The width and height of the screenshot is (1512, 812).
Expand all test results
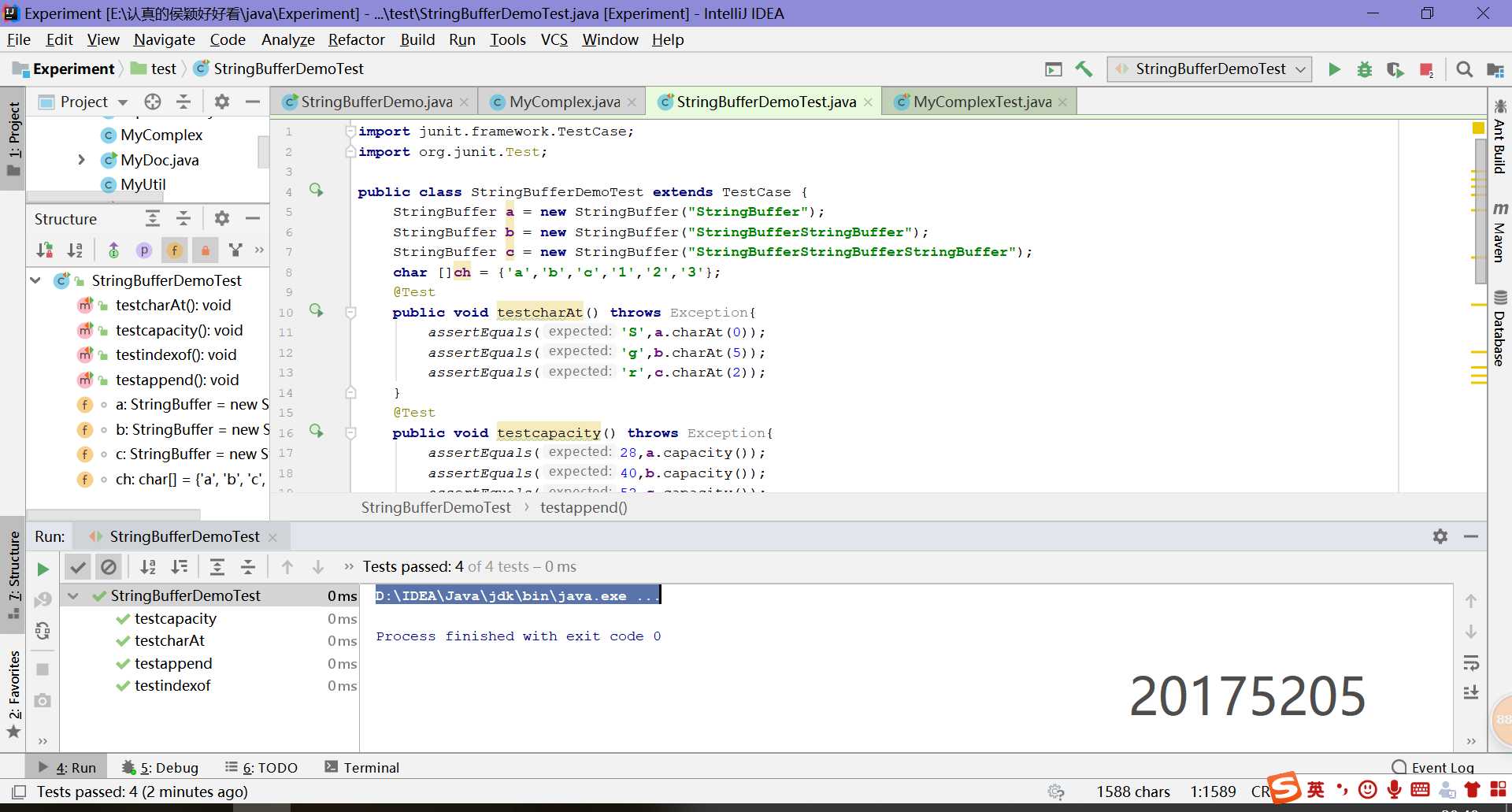pyautogui.click(x=217, y=567)
